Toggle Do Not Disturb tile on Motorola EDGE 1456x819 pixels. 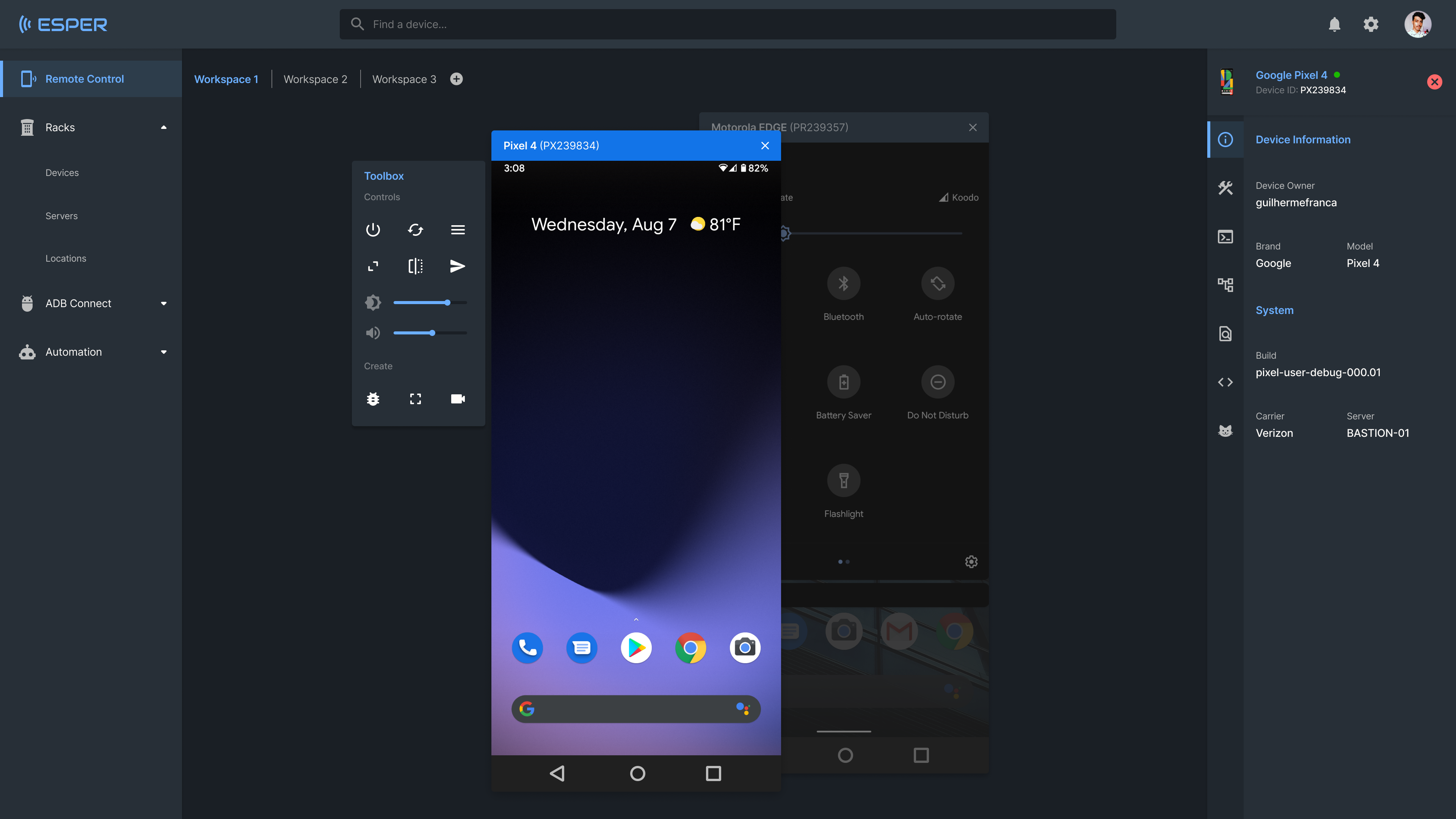tap(938, 382)
